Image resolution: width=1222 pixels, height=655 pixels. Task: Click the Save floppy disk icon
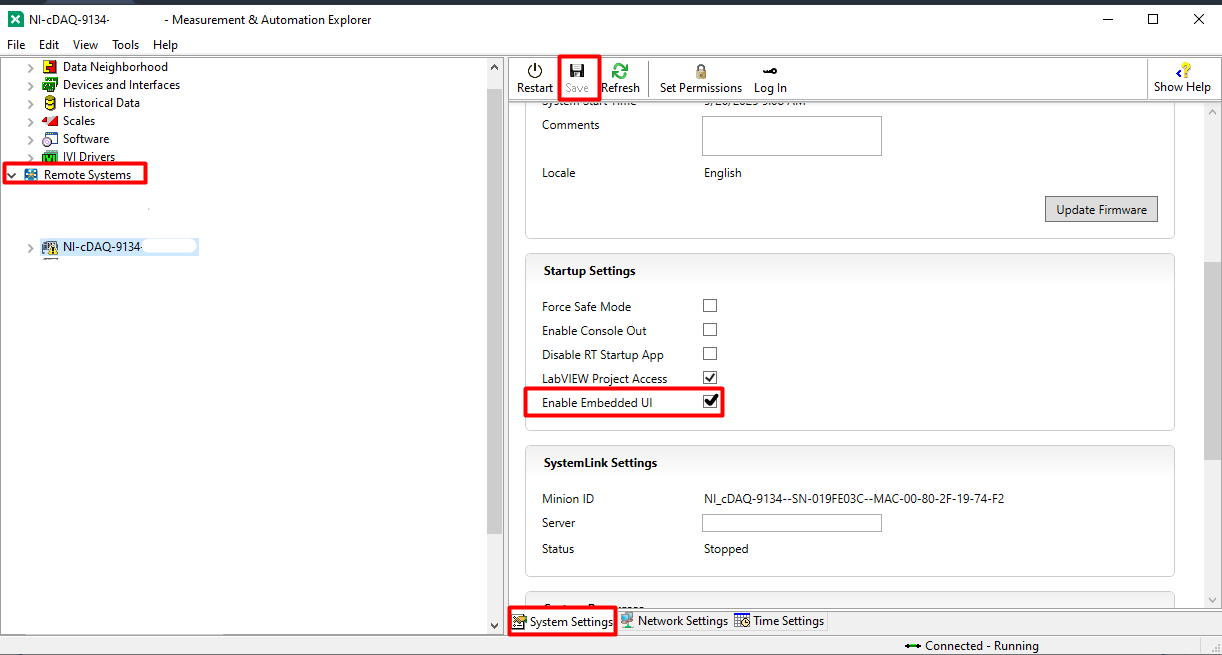point(577,70)
